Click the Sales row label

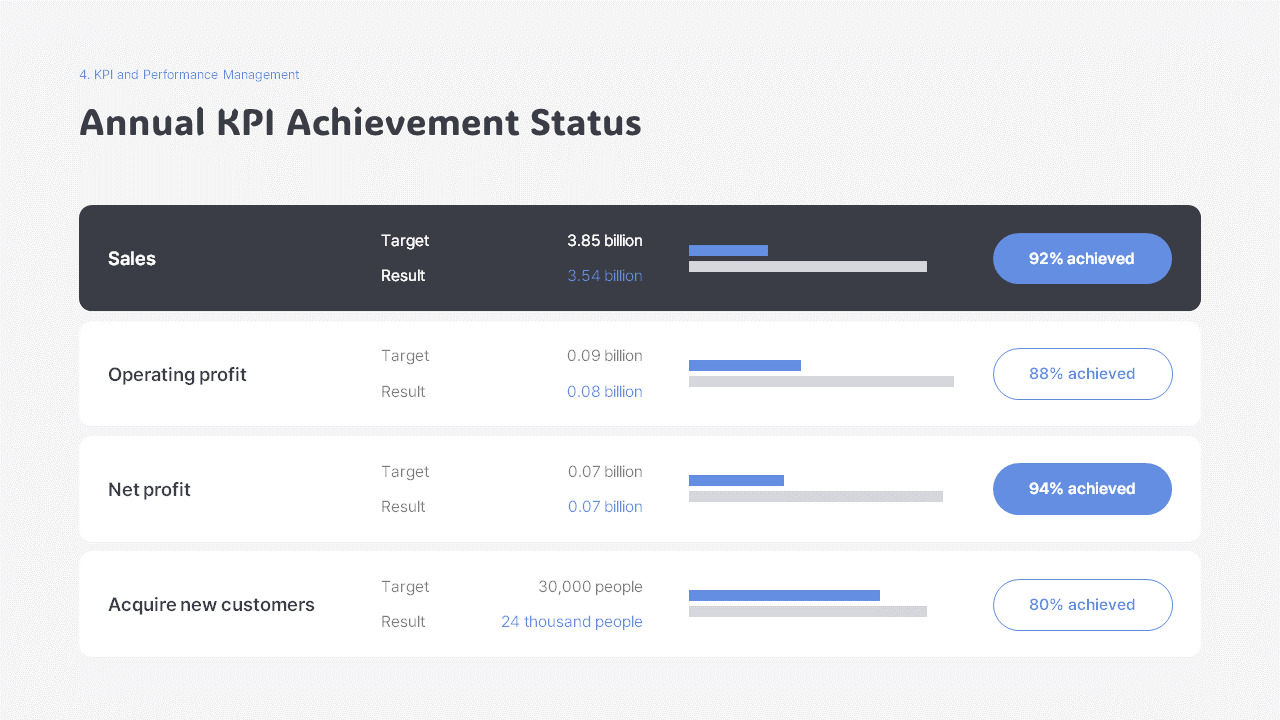(132, 259)
